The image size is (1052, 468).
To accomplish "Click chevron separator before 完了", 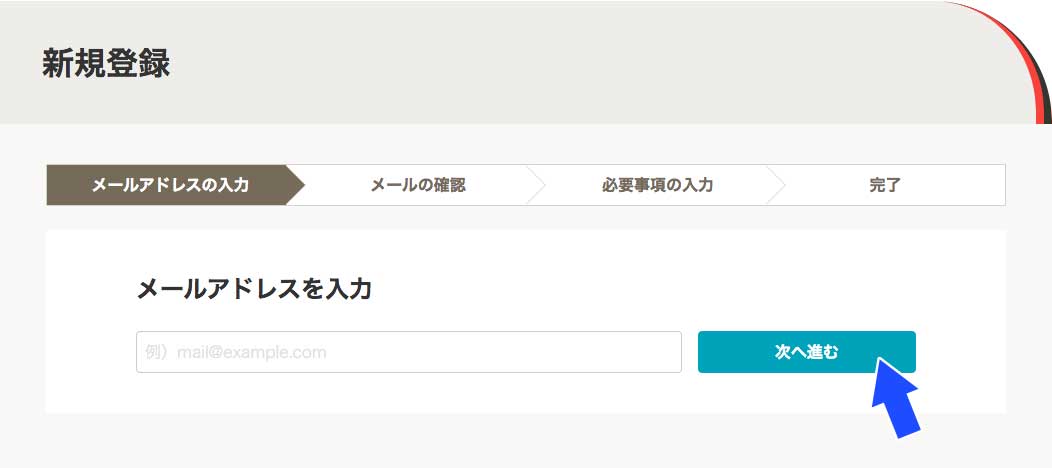I will pyautogui.click(x=776, y=185).
